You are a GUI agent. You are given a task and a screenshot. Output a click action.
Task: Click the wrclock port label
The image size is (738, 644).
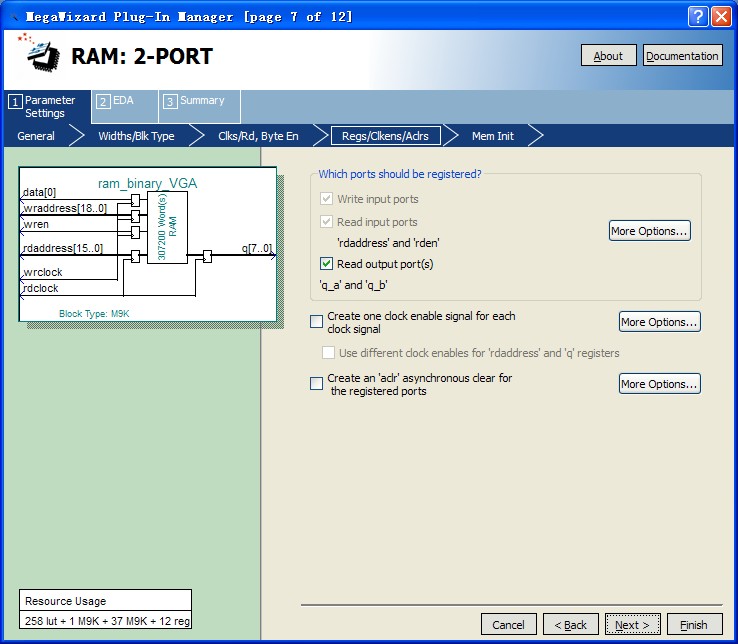click(x=42, y=272)
